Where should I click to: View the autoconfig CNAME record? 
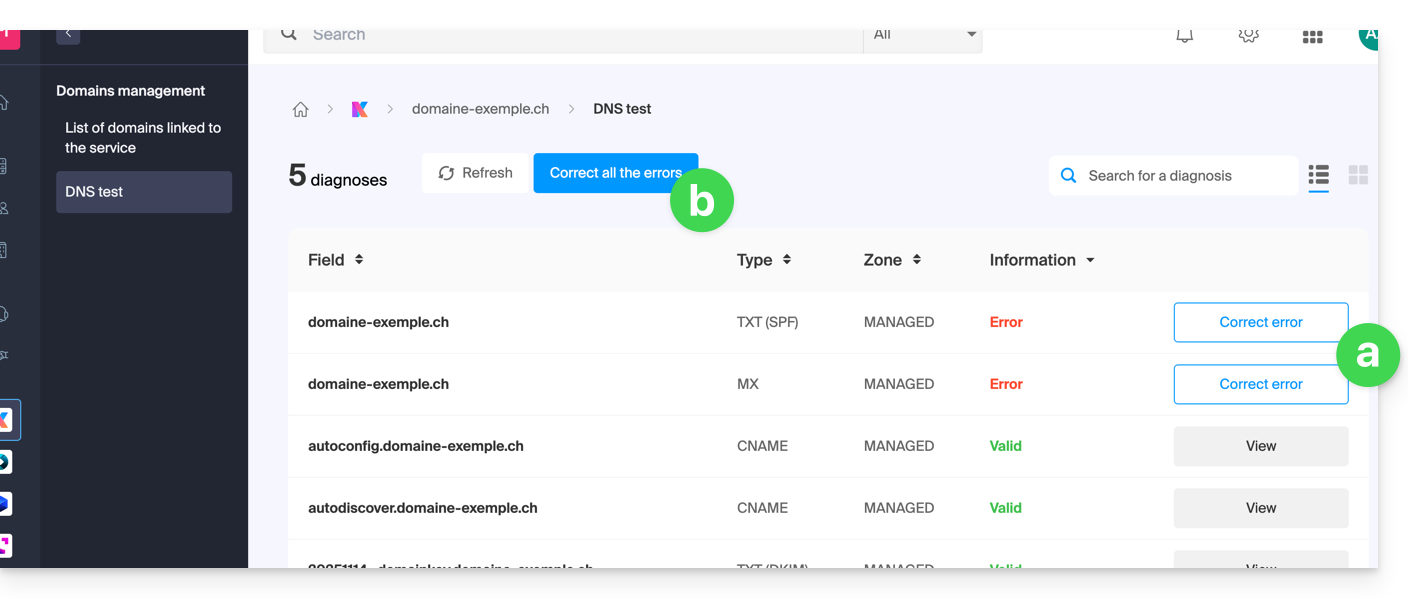point(1260,446)
